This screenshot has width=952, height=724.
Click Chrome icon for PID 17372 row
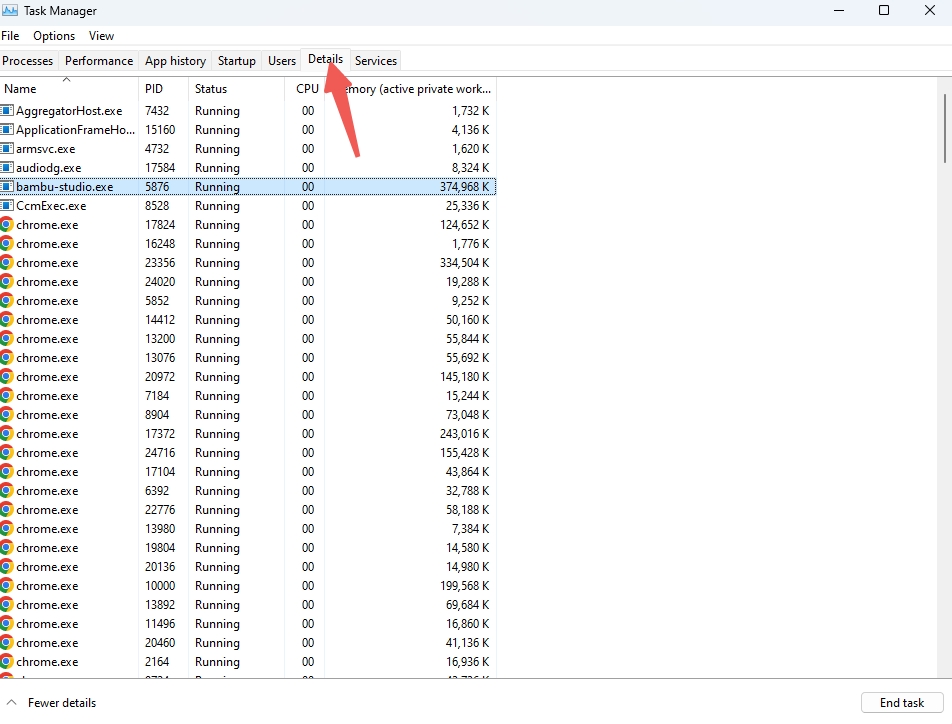pyautogui.click(x=7, y=434)
